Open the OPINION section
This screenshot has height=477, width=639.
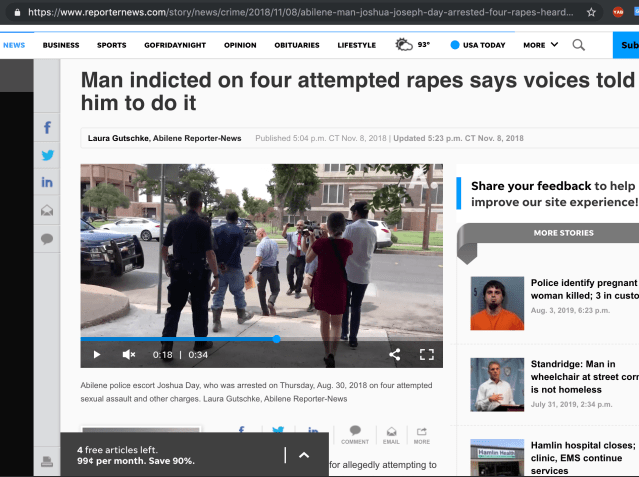(240, 45)
